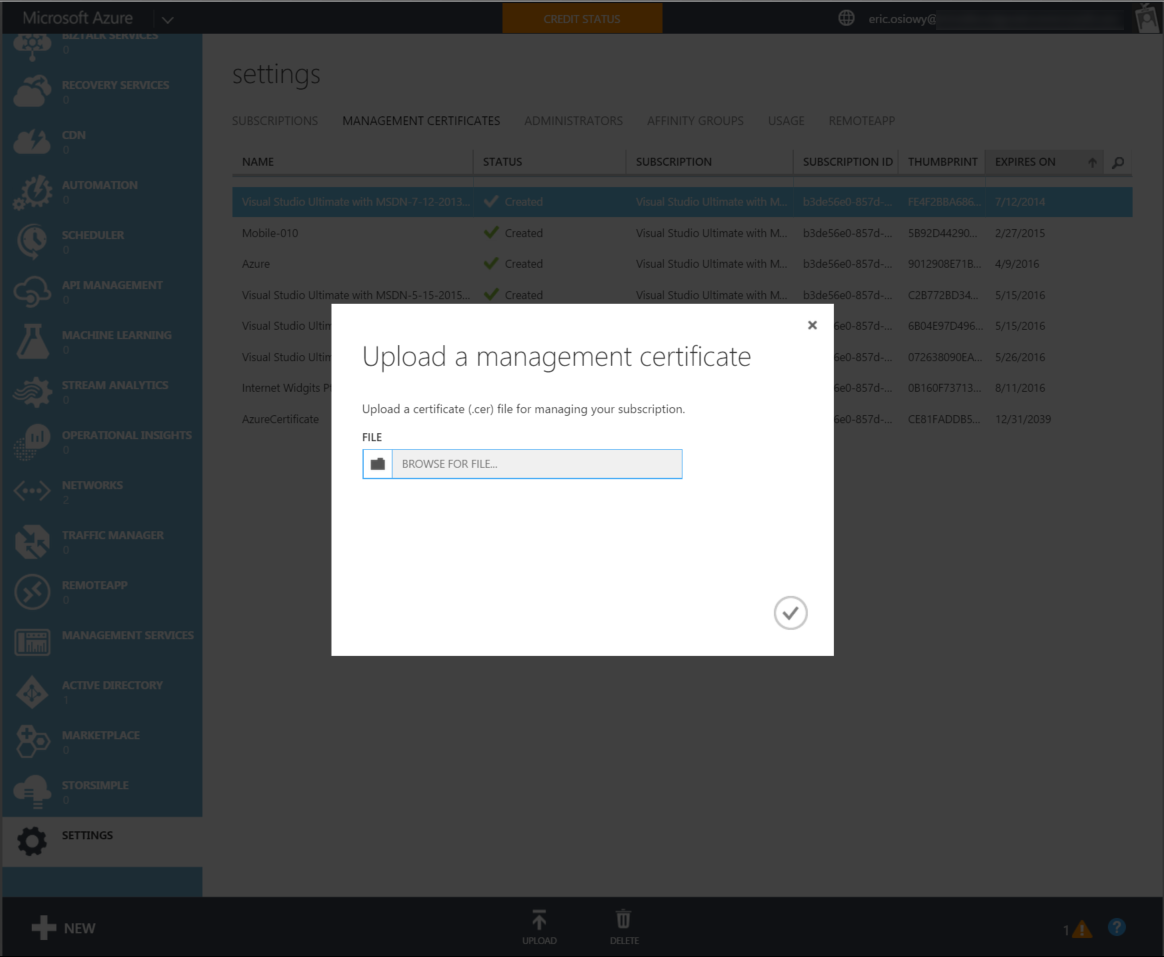Screen dimensions: 1164x957
Task: Sort by Subscription column header
Action: tap(673, 162)
